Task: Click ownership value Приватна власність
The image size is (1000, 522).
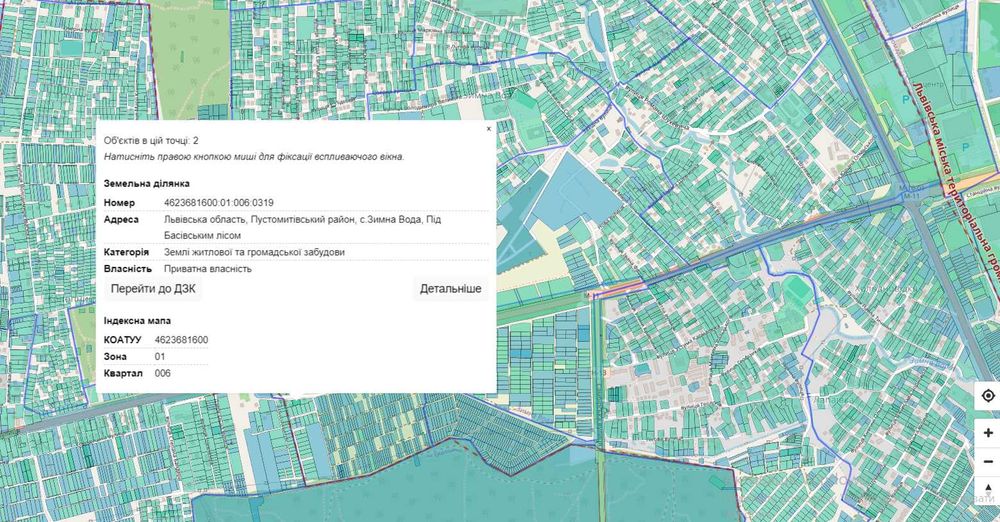Action: coord(207,269)
